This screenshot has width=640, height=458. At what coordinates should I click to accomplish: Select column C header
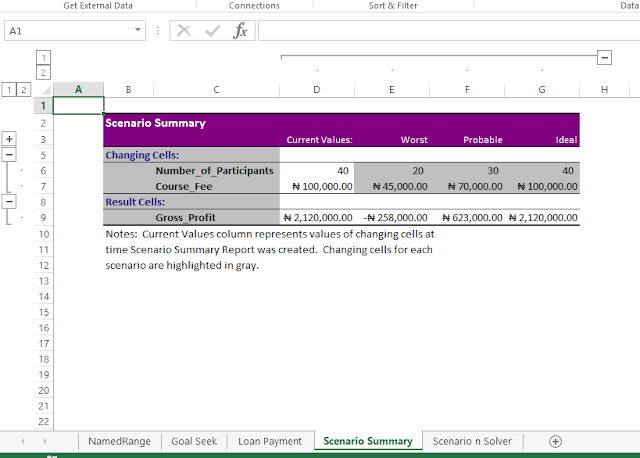tap(216, 89)
